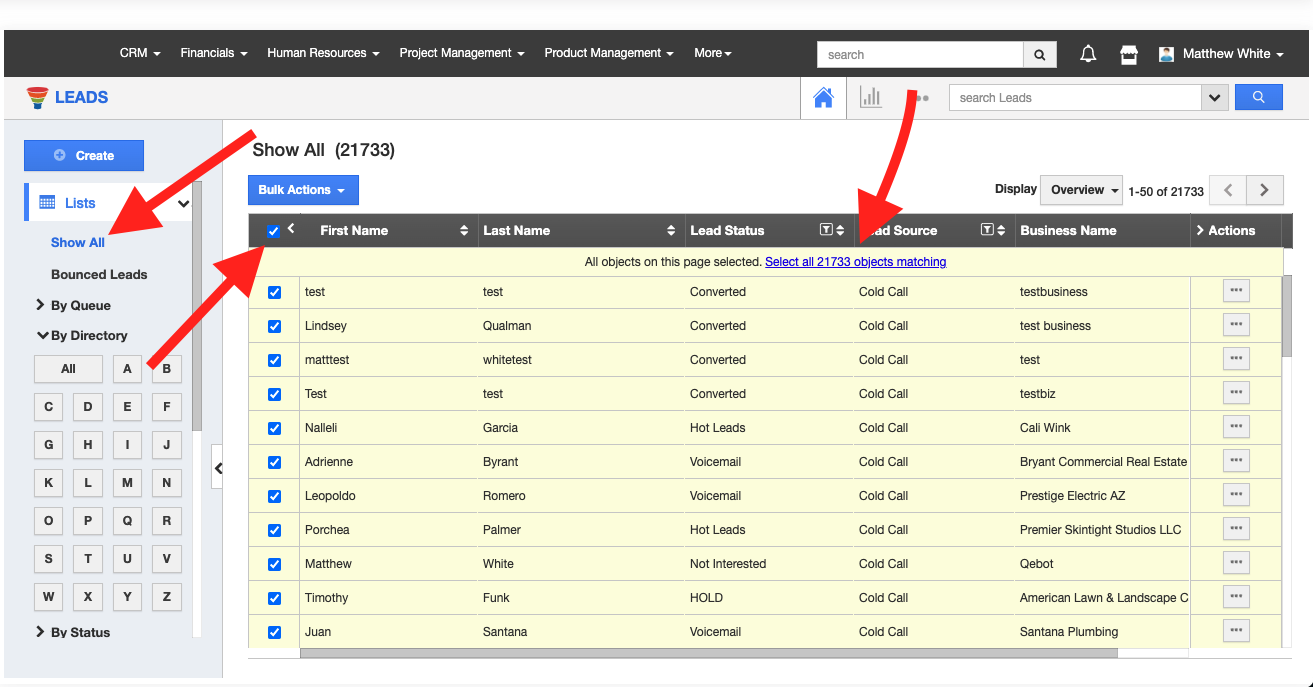This screenshot has height=687, width=1313.
Task: Click the top global search magnifier icon
Action: (x=1040, y=55)
